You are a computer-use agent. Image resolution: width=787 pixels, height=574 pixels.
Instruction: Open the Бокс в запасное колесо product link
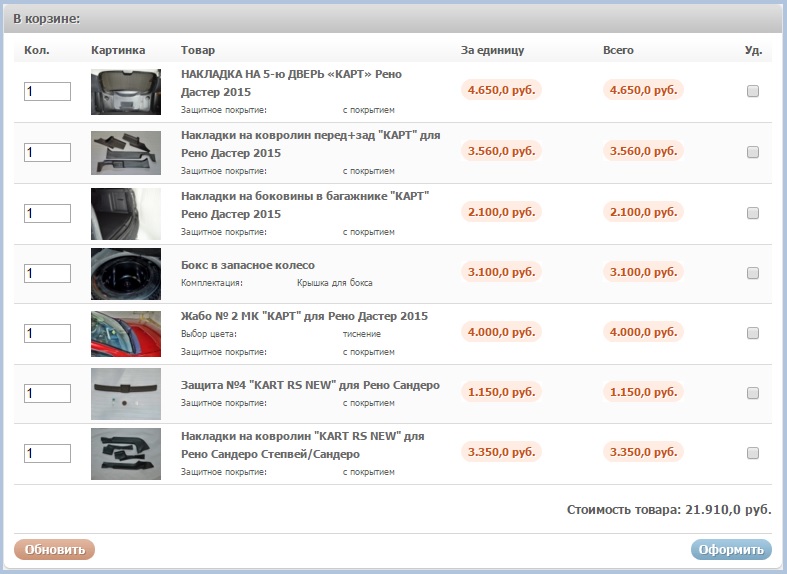tap(248, 265)
